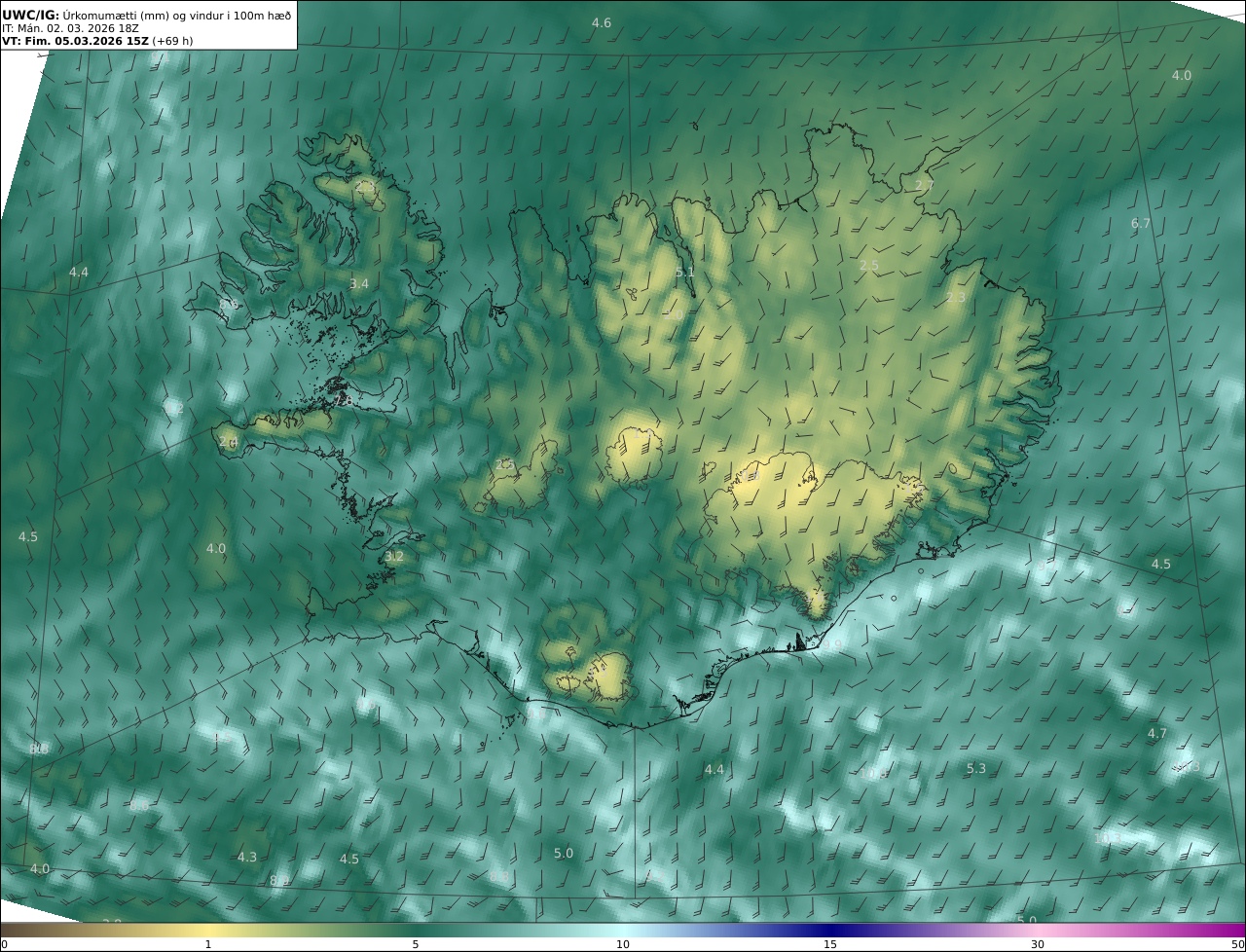1246x952 pixels.
Task: Click the 4.4 value south of Iceland
Action: tap(715, 769)
